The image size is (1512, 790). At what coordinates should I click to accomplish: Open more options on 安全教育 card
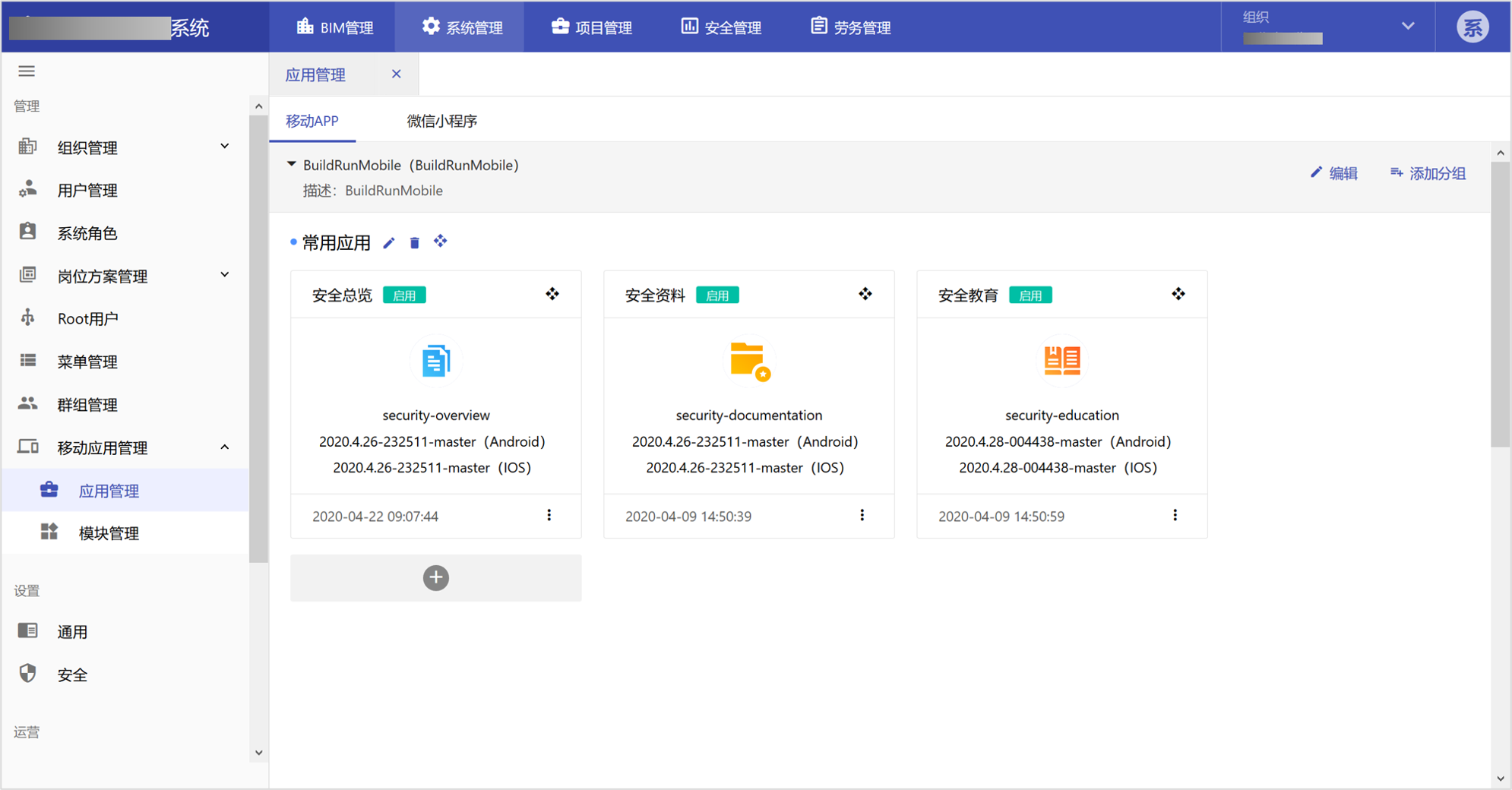[x=1175, y=516]
